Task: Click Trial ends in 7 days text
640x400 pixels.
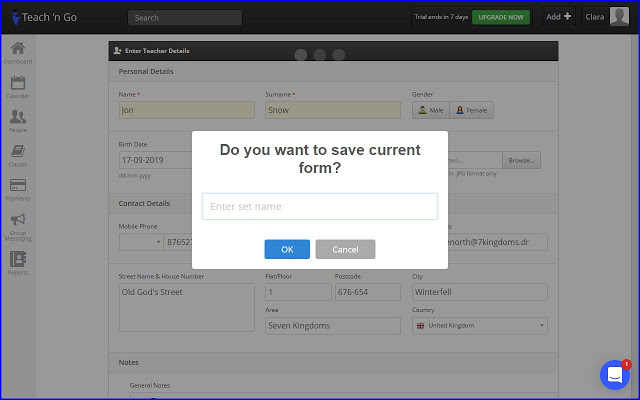Action: 441,17
